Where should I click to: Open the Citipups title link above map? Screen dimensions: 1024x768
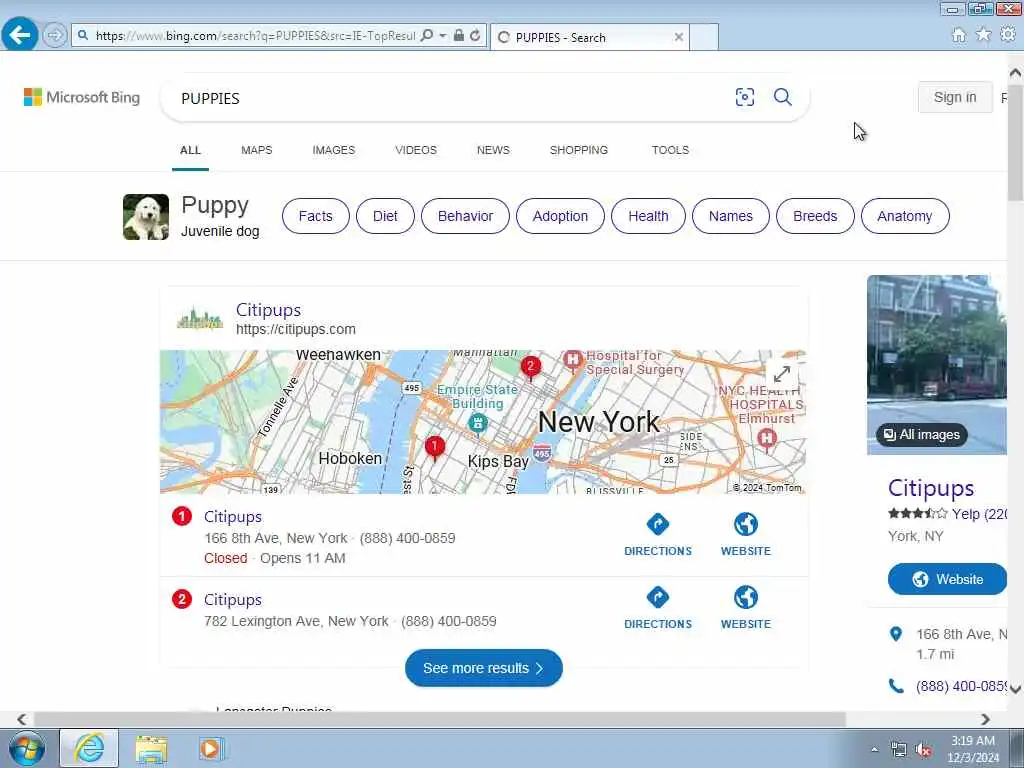268,310
